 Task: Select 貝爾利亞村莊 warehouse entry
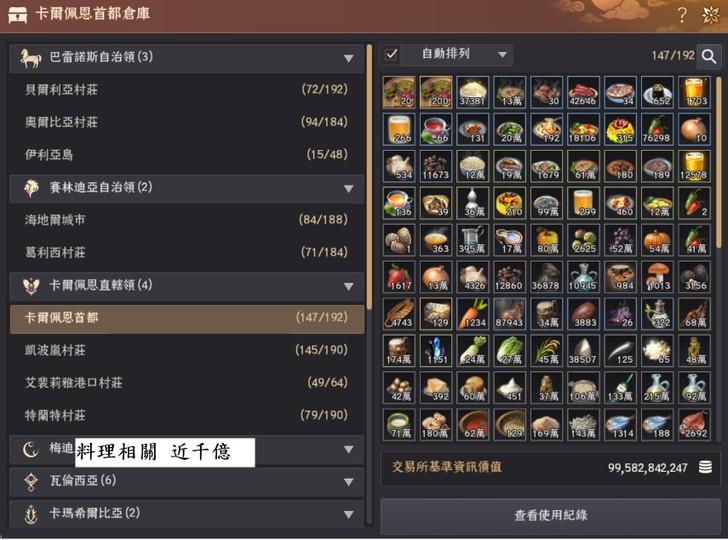tap(187, 90)
